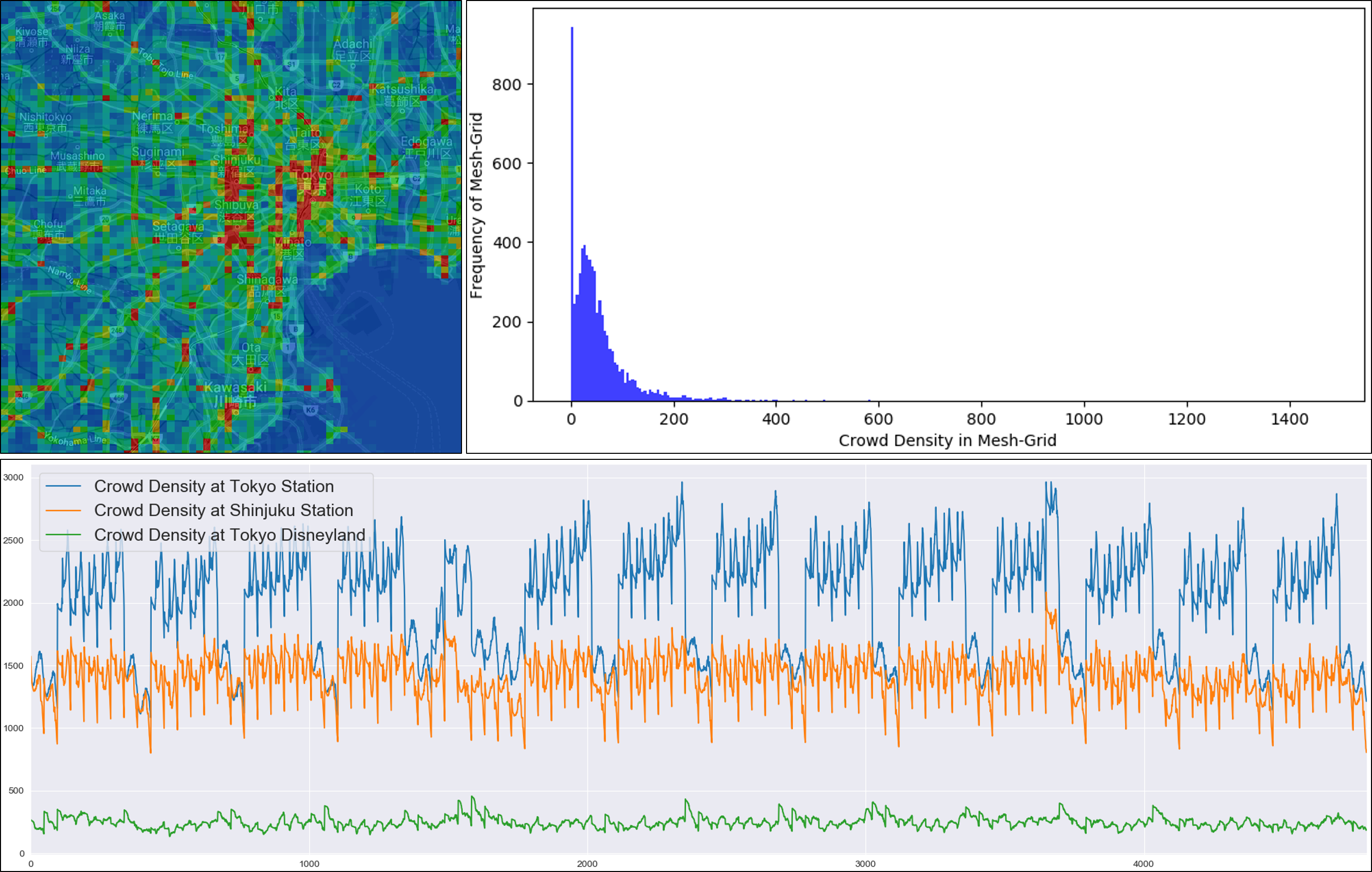The height and width of the screenshot is (872, 1372).
Task: Click the Chuo Line label on the map
Action: (26, 170)
